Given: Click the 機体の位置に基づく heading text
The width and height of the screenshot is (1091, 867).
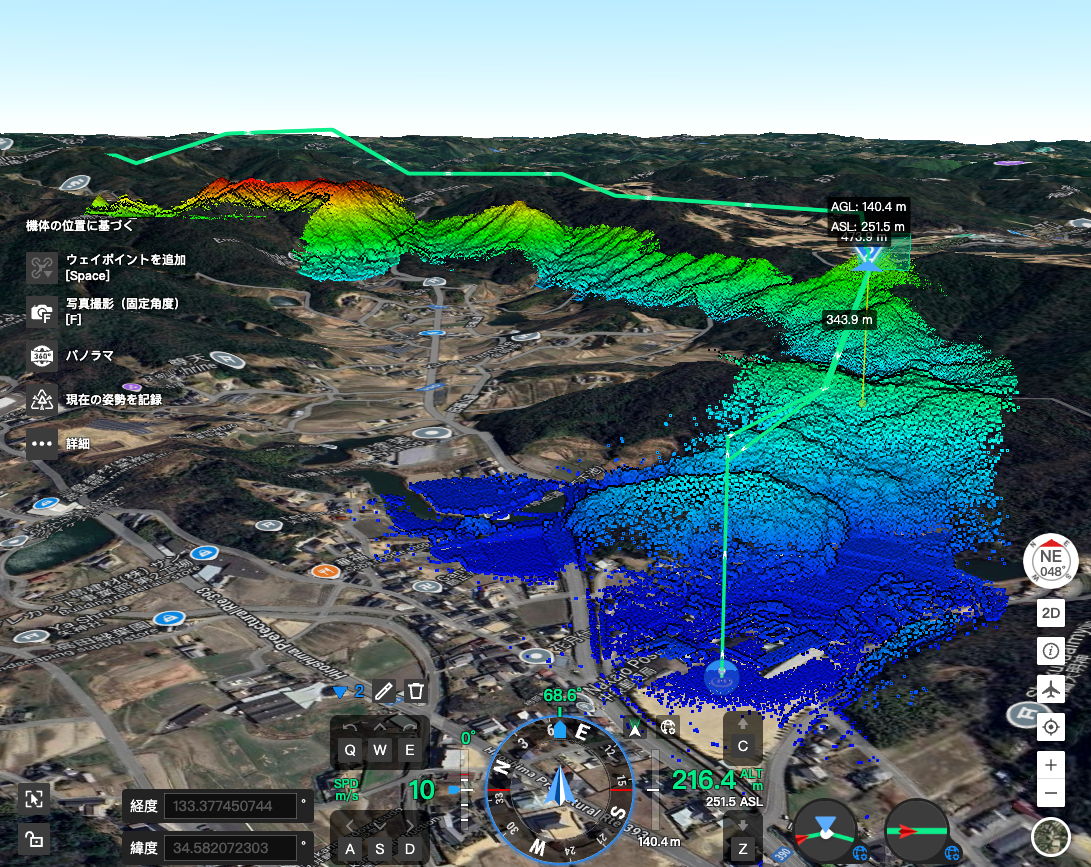Looking at the screenshot, I should click(x=79, y=225).
